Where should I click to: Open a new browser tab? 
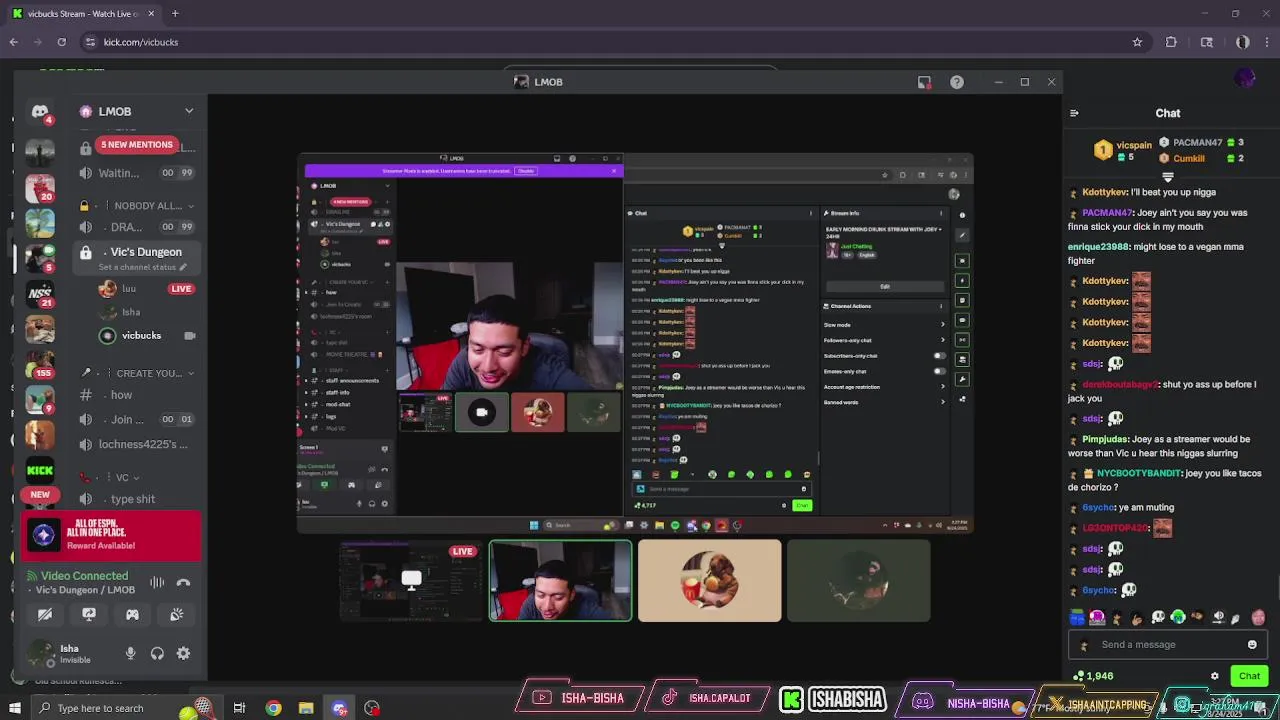[175, 14]
